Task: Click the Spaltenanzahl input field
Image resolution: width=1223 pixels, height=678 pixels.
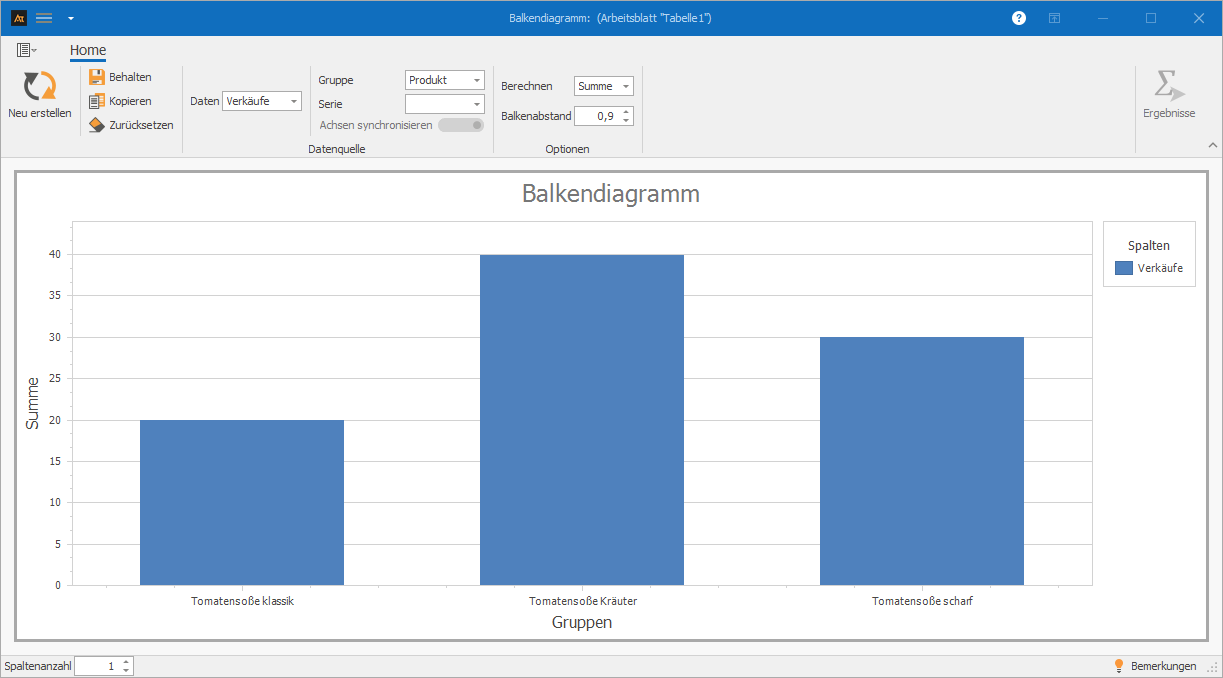Action: pyautogui.click(x=97, y=666)
